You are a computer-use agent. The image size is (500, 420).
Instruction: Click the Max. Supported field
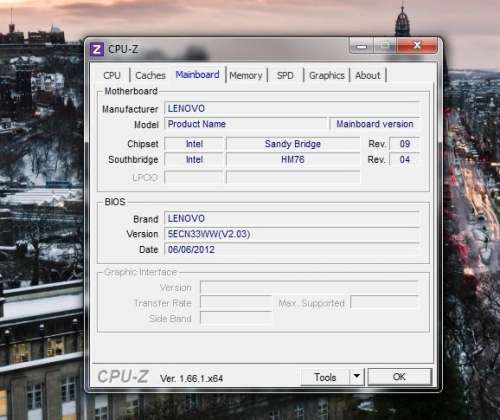(385, 303)
